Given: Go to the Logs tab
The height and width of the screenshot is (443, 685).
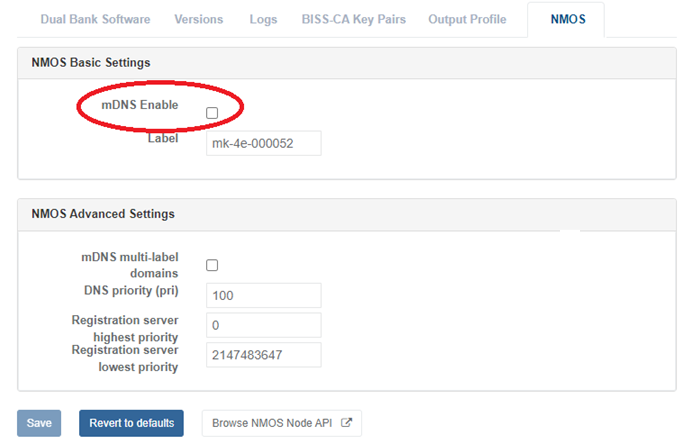Looking at the screenshot, I should click(261, 19).
